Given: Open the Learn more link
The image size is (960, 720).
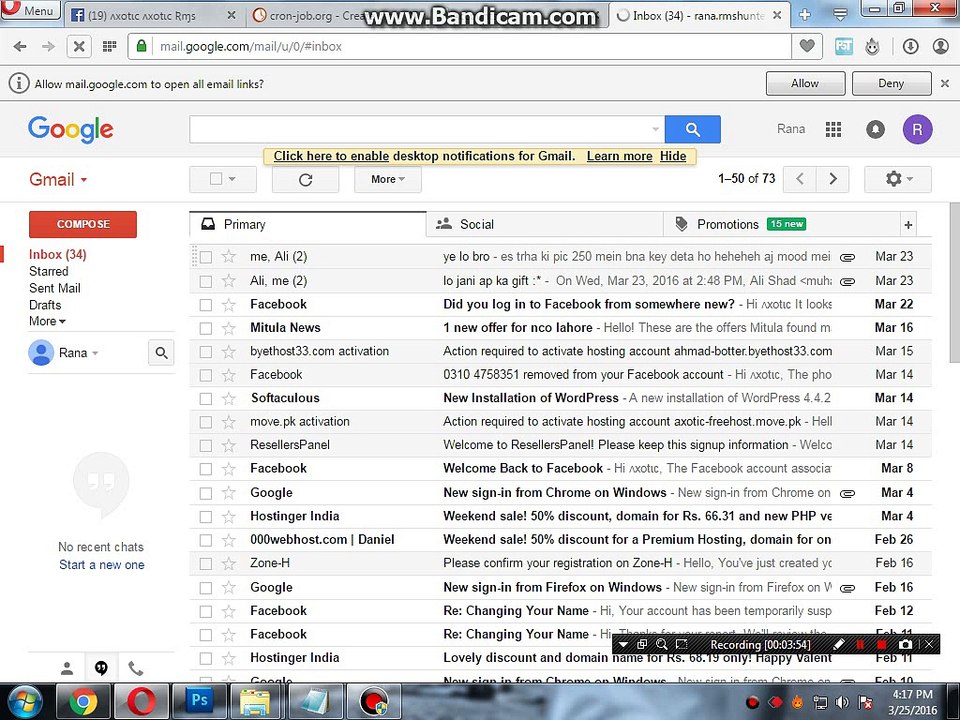Looking at the screenshot, I should point(620,156).
